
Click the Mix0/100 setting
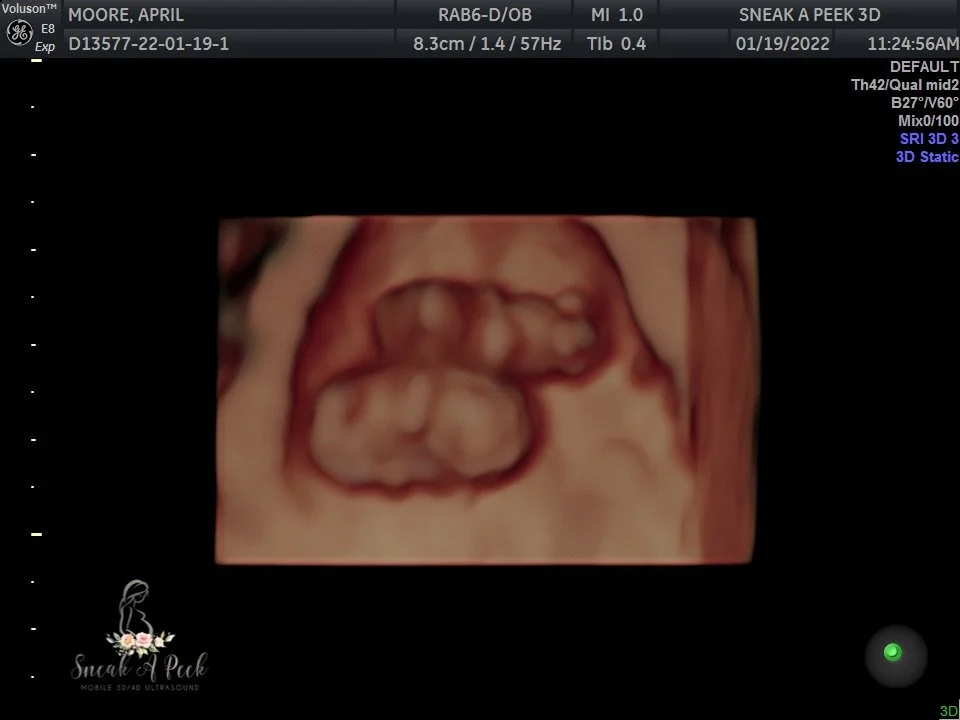tap(928, 121)
